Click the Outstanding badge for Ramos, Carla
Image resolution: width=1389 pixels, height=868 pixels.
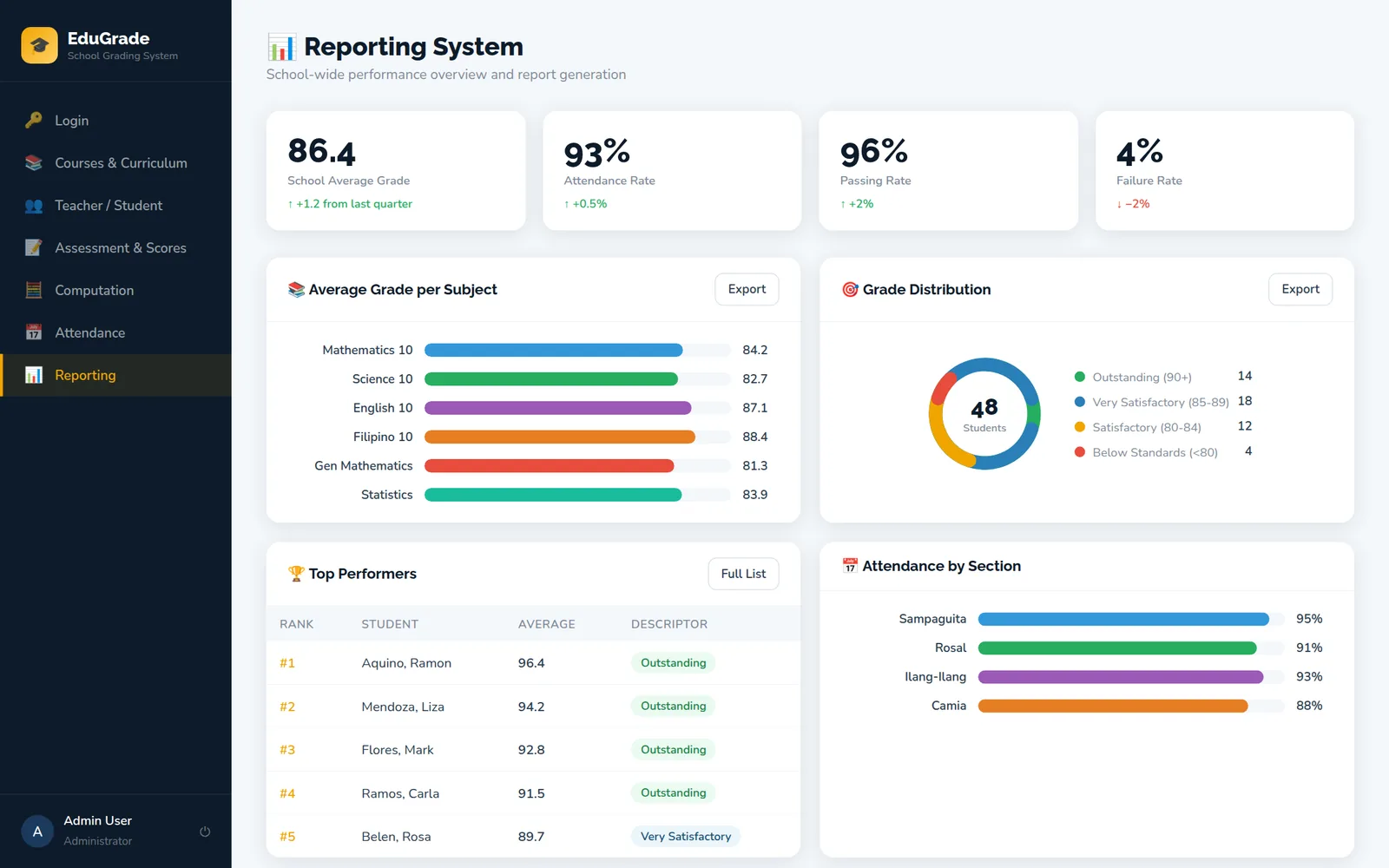pyautogui.click(x=673, y=793)
